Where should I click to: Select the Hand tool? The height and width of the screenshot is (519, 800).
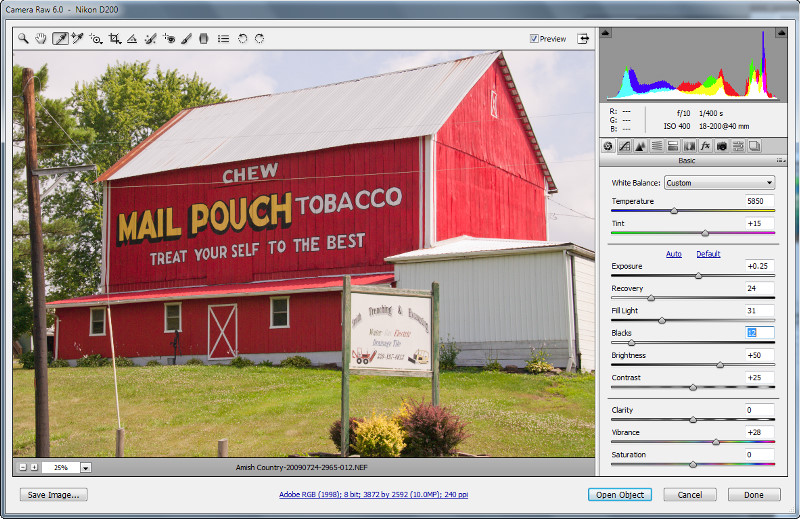click(x=41, y=38)
